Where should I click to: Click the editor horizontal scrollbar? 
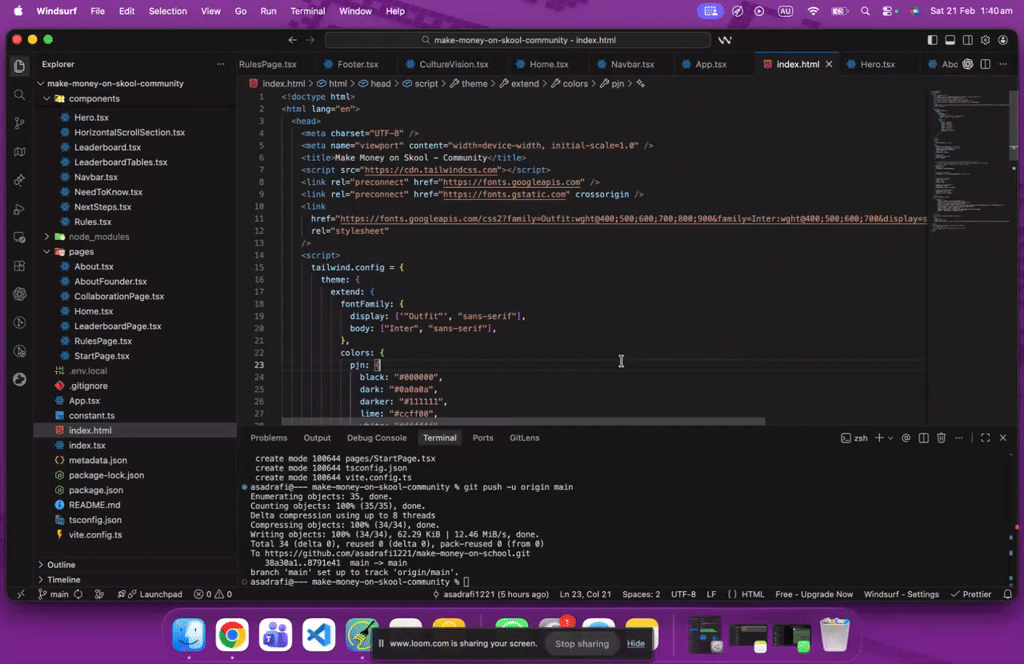click(523, 421)
